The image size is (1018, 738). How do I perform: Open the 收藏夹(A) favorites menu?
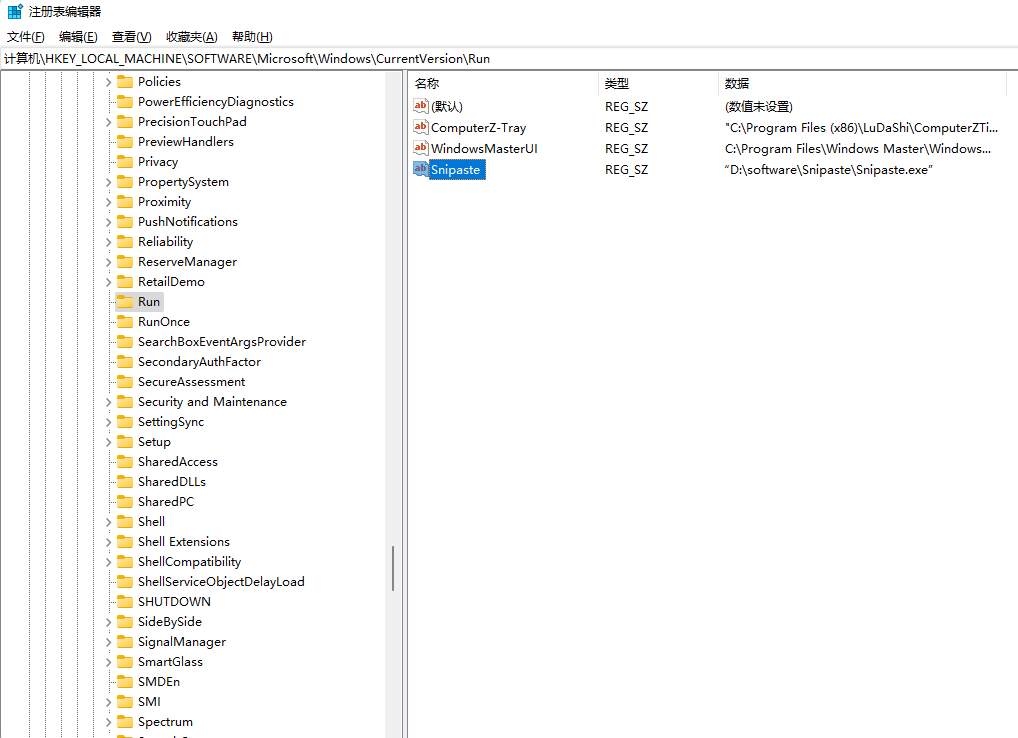point(191,37)
